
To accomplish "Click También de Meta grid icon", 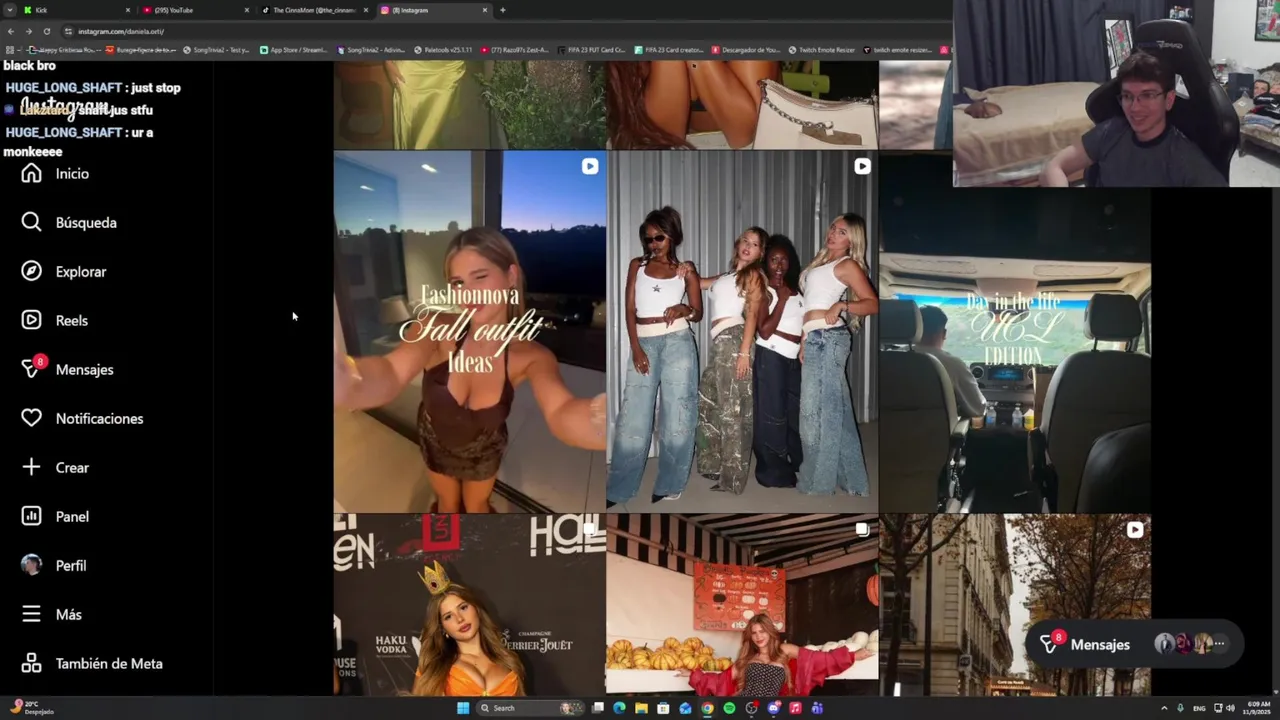I will point(31,664).
